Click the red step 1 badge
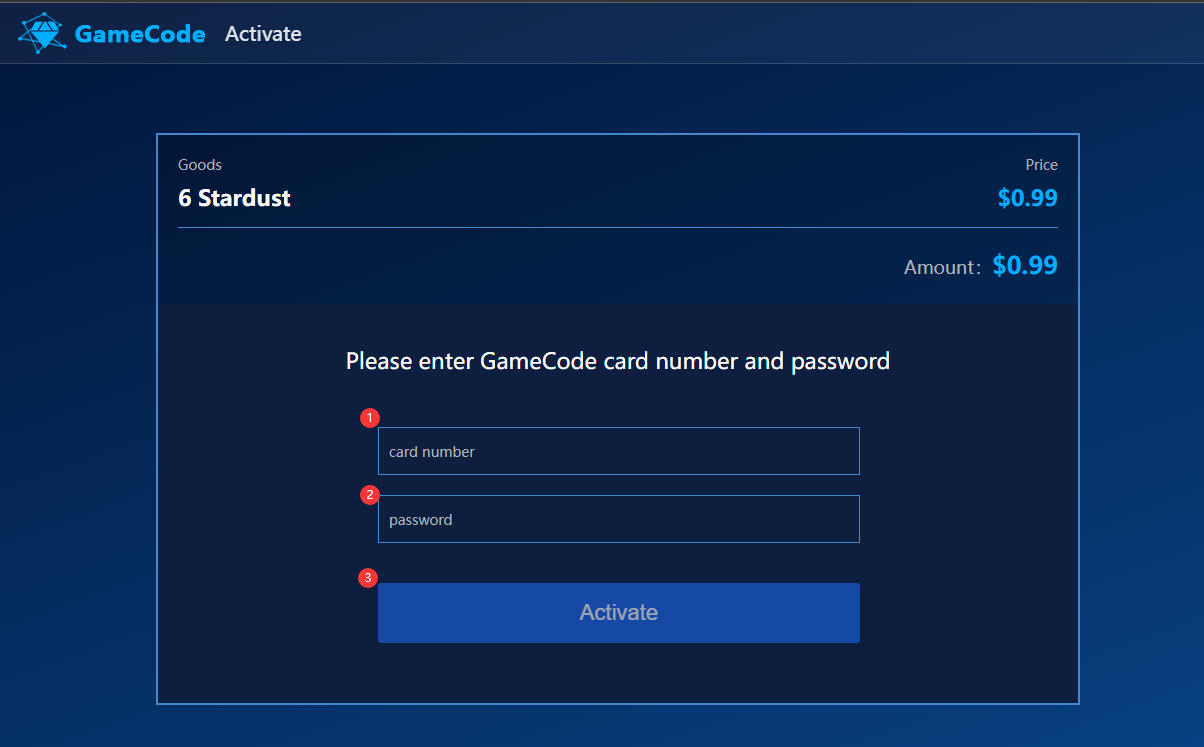This screenshot has height=747, width=1204. 370,417
